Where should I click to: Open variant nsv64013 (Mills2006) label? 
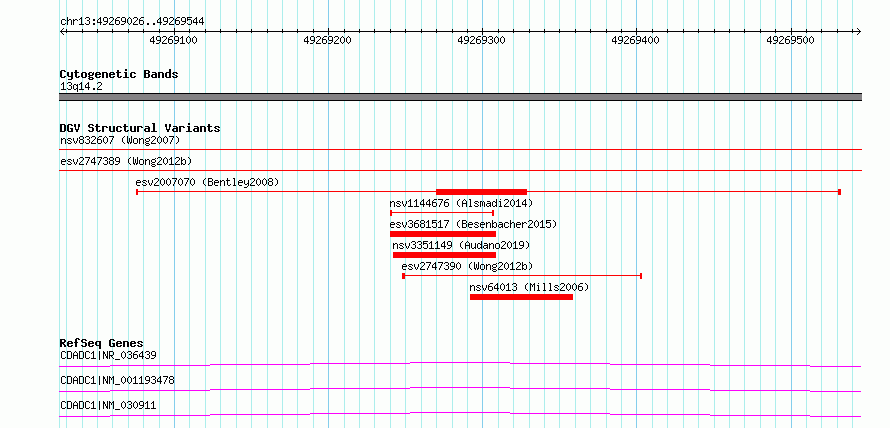pyautogui.click(x=530, y=287)
